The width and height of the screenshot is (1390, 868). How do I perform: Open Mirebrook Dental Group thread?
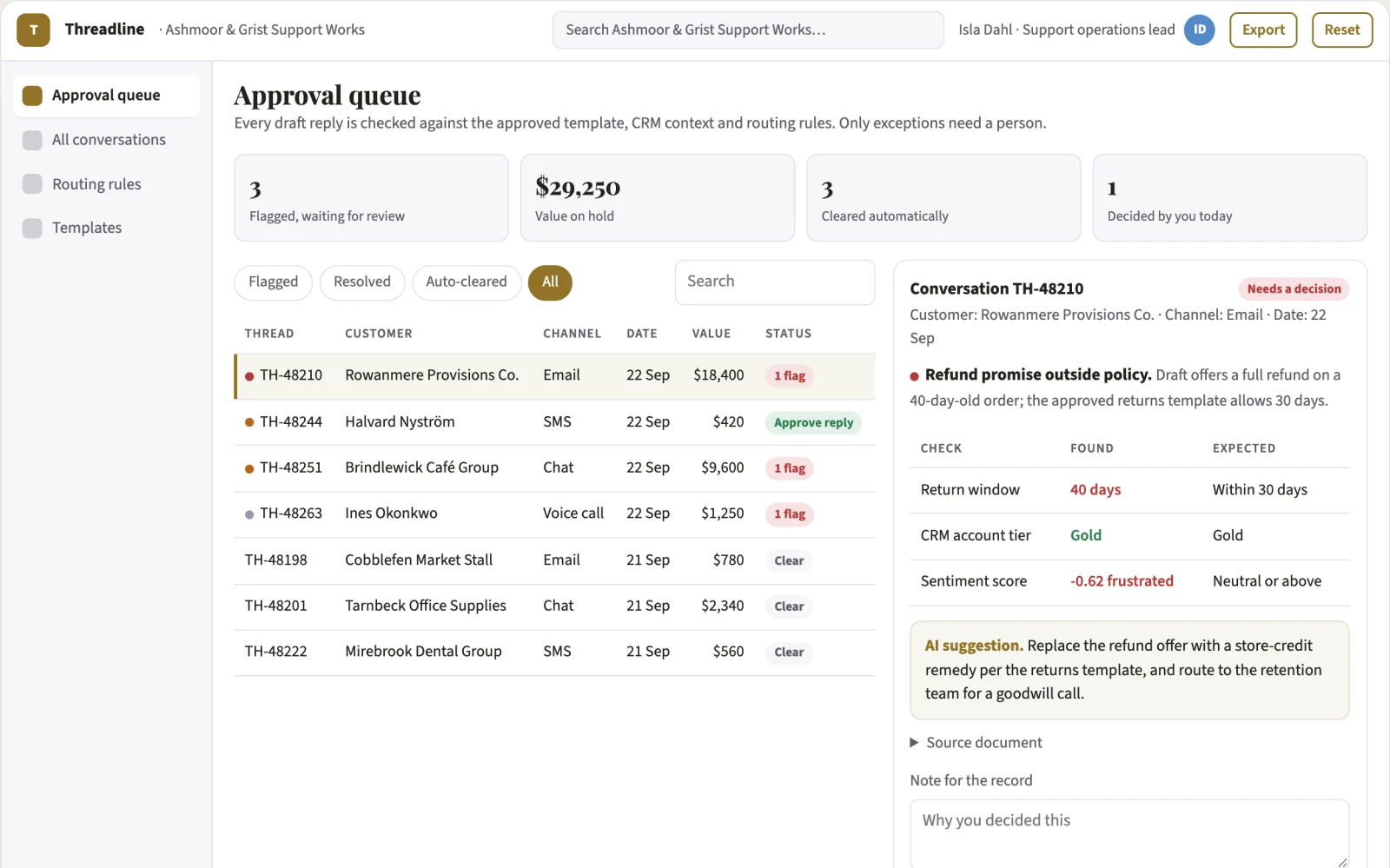click(555, 652)
